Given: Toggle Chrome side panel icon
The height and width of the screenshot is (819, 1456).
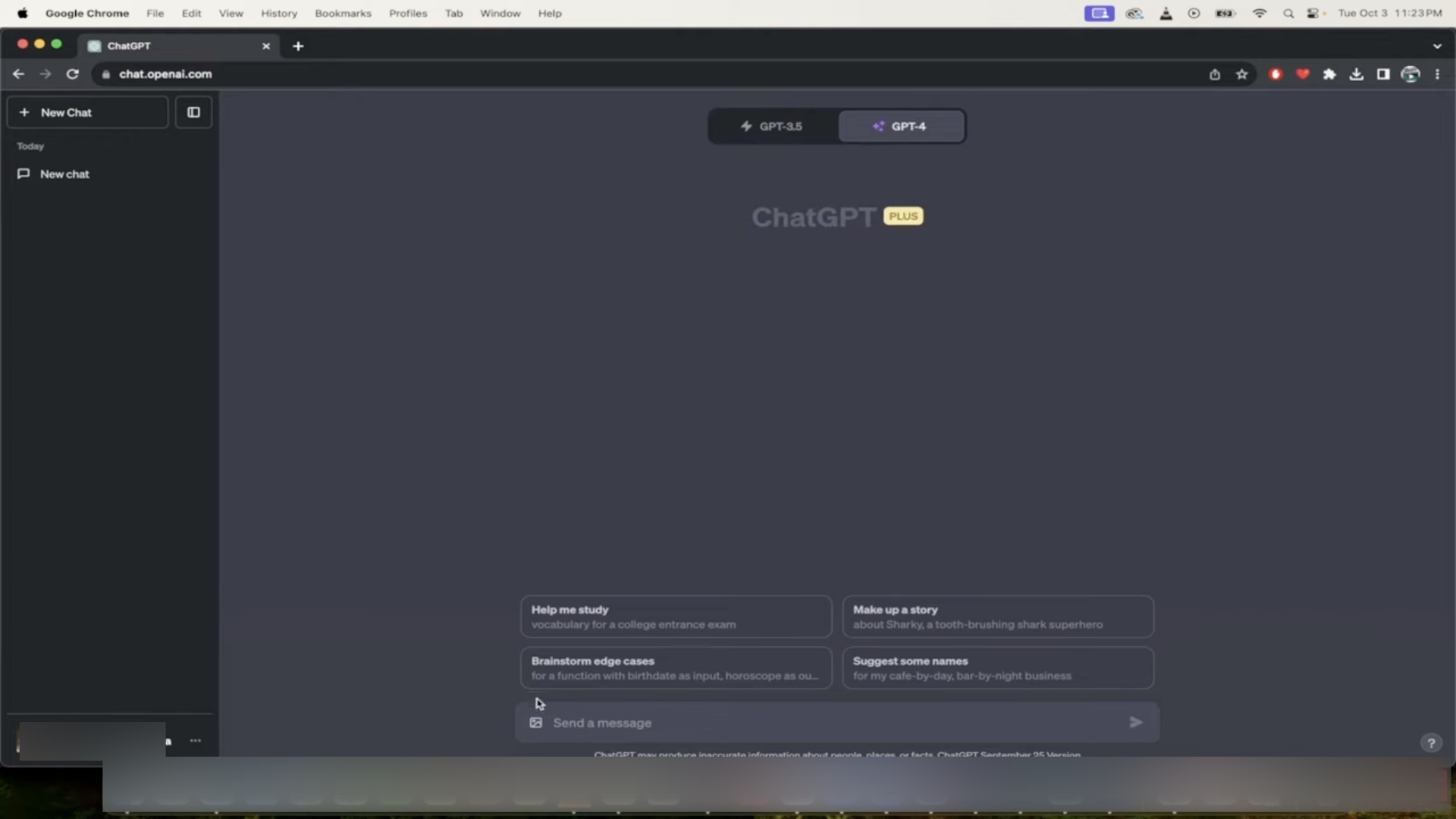Looking at the screenshot, I should 1383,74.
